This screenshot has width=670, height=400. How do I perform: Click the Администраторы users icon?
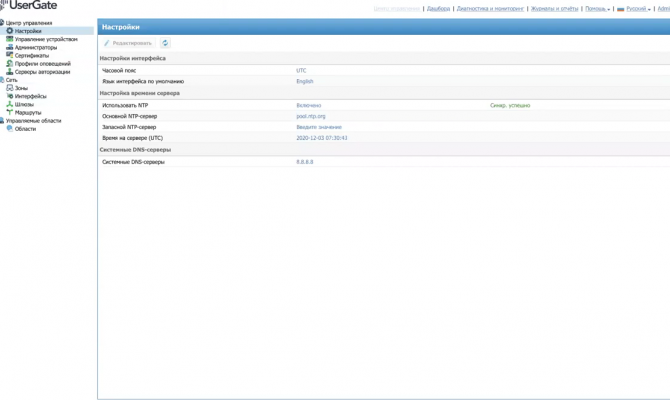[x=9, y=47]
